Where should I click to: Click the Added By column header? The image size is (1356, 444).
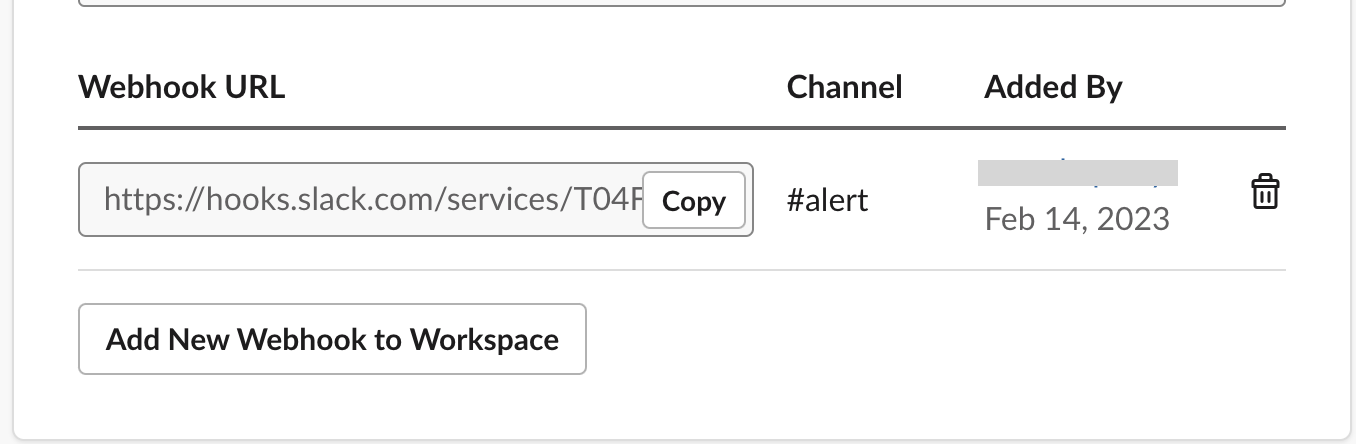[1053, 87]
